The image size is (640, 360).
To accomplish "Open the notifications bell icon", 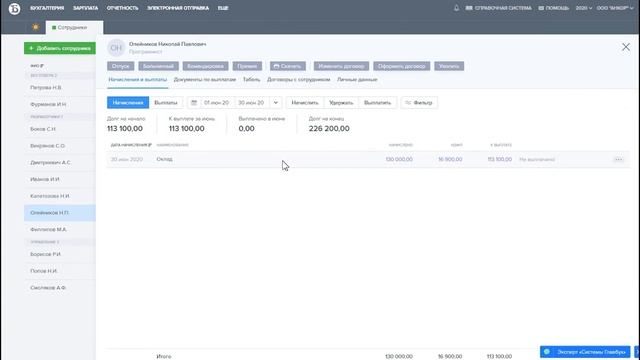I will (x=456, y=8).
